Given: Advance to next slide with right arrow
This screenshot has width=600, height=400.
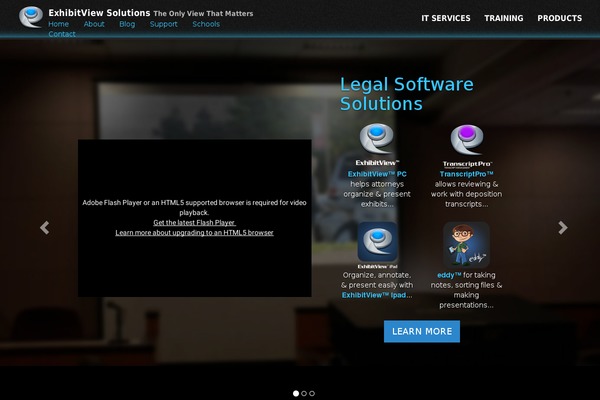Looking at the screenshot, I should click(x=562, y=228).
